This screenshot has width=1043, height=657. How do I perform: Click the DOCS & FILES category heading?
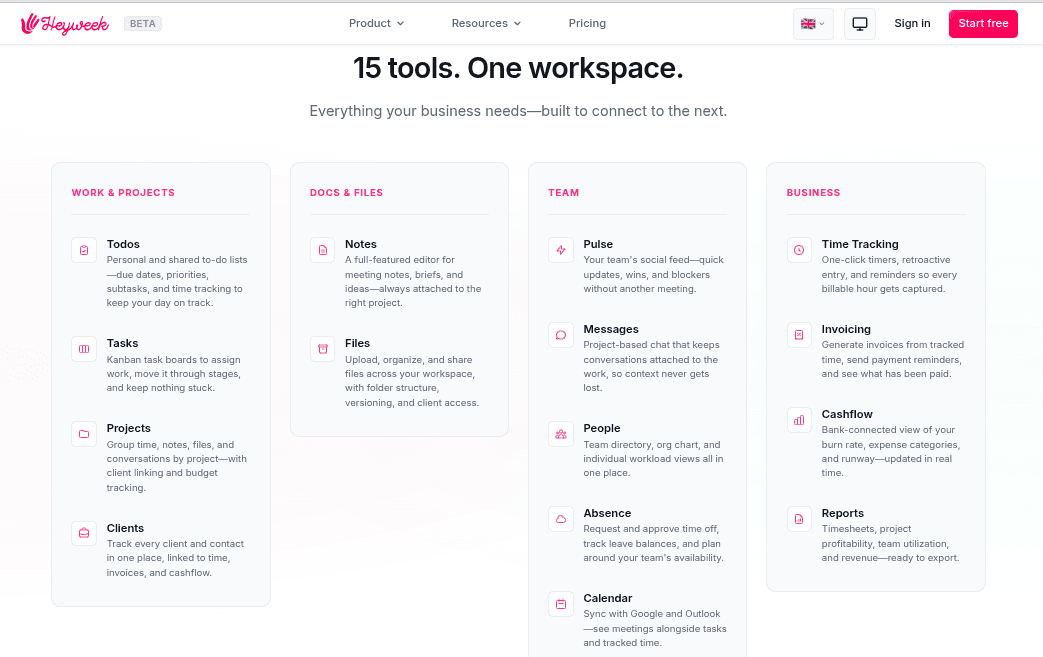pyautogui.click(x=347, y=193)
